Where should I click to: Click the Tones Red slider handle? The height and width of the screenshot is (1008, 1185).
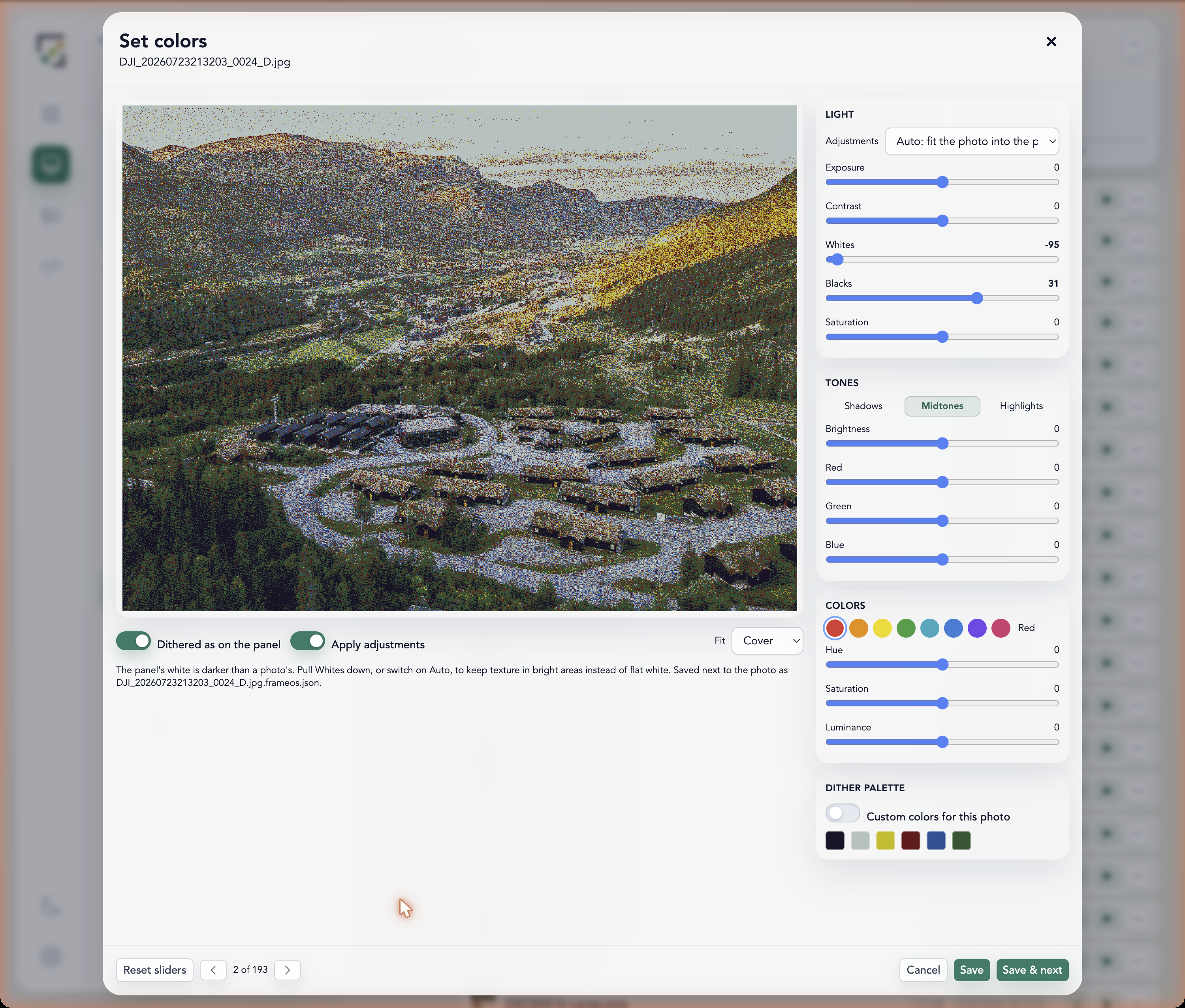click(942, 482)
